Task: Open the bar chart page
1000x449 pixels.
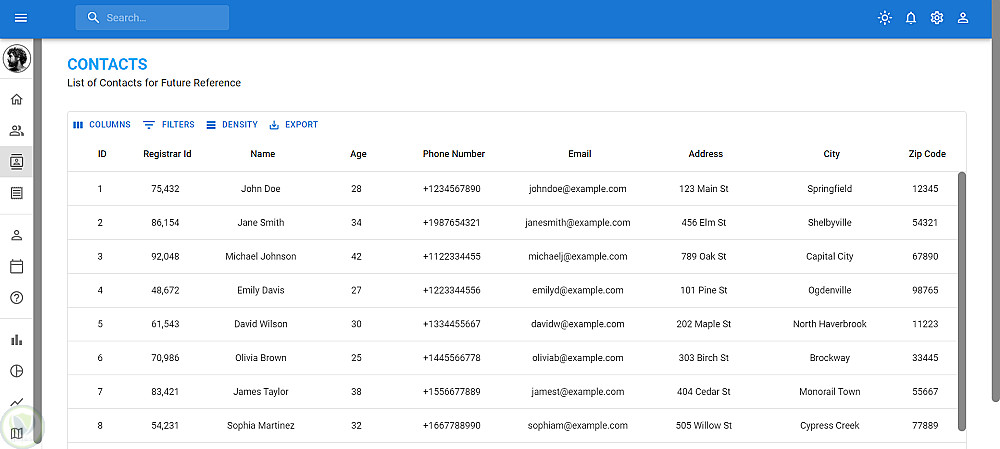Action: [16, 340]
